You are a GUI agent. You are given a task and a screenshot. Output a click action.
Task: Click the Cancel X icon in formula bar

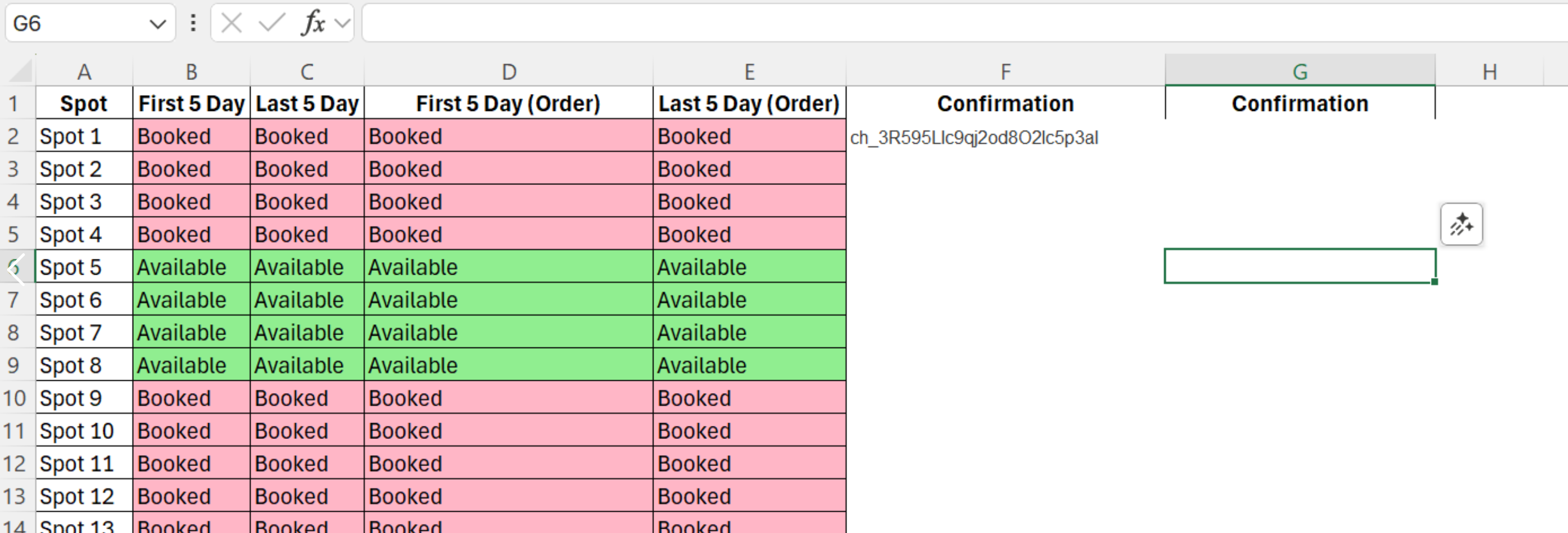click(x=231, y=23)
